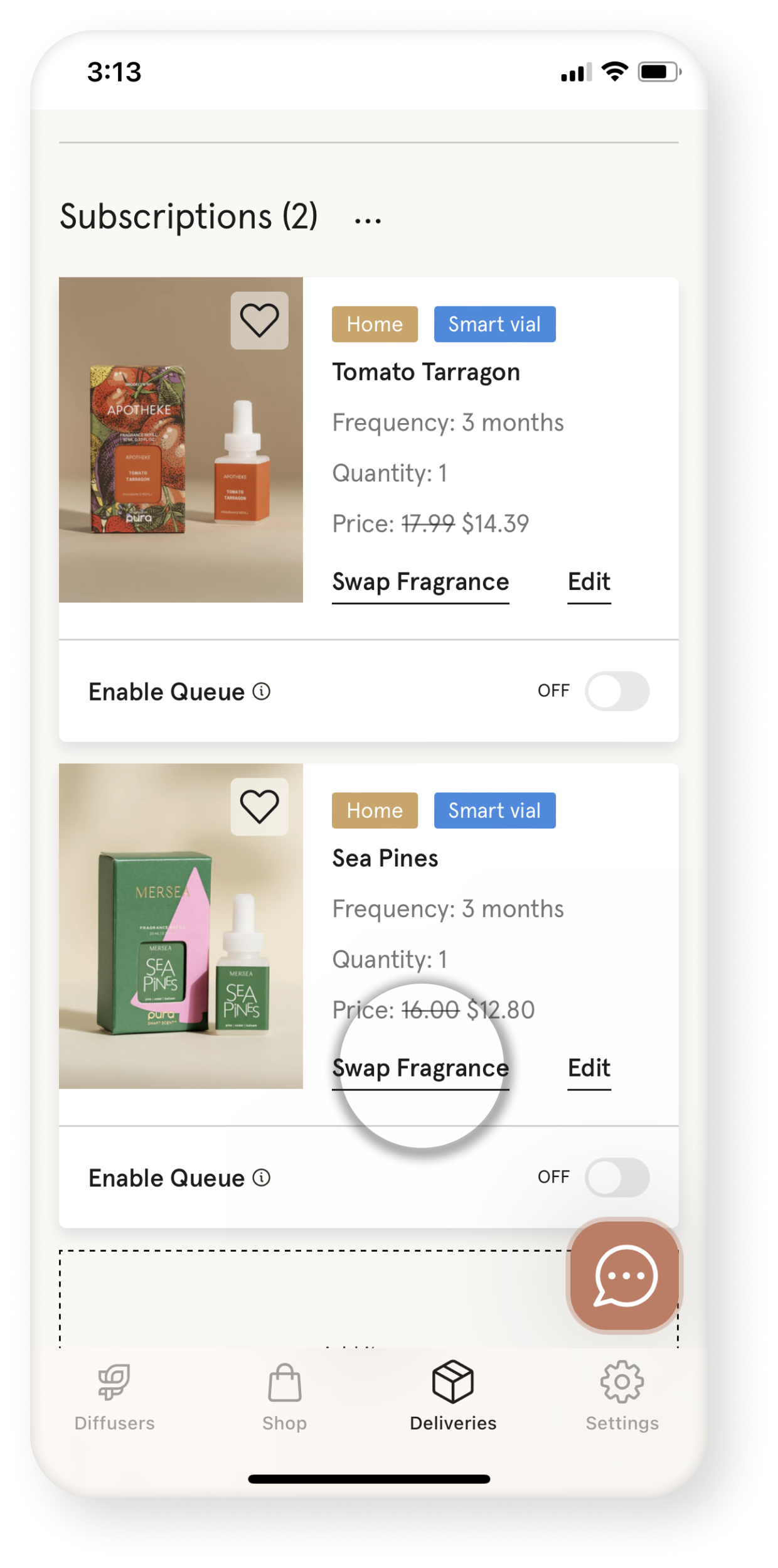This screenshot has width=778, height=1568.
Task: Open the Diffusers tab
Action: (114, 1395)
